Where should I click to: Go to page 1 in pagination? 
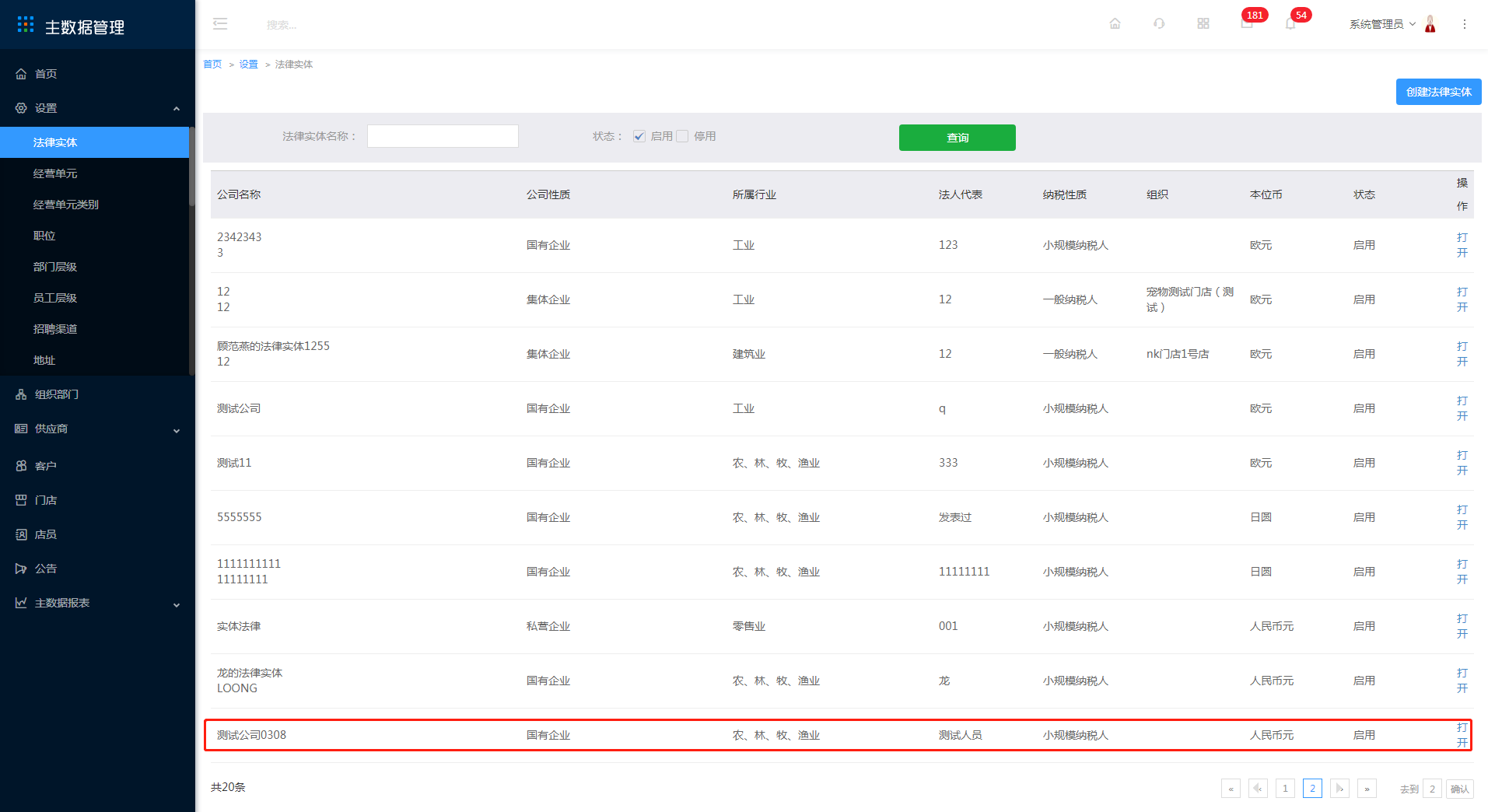click(x=1285, y=789)
